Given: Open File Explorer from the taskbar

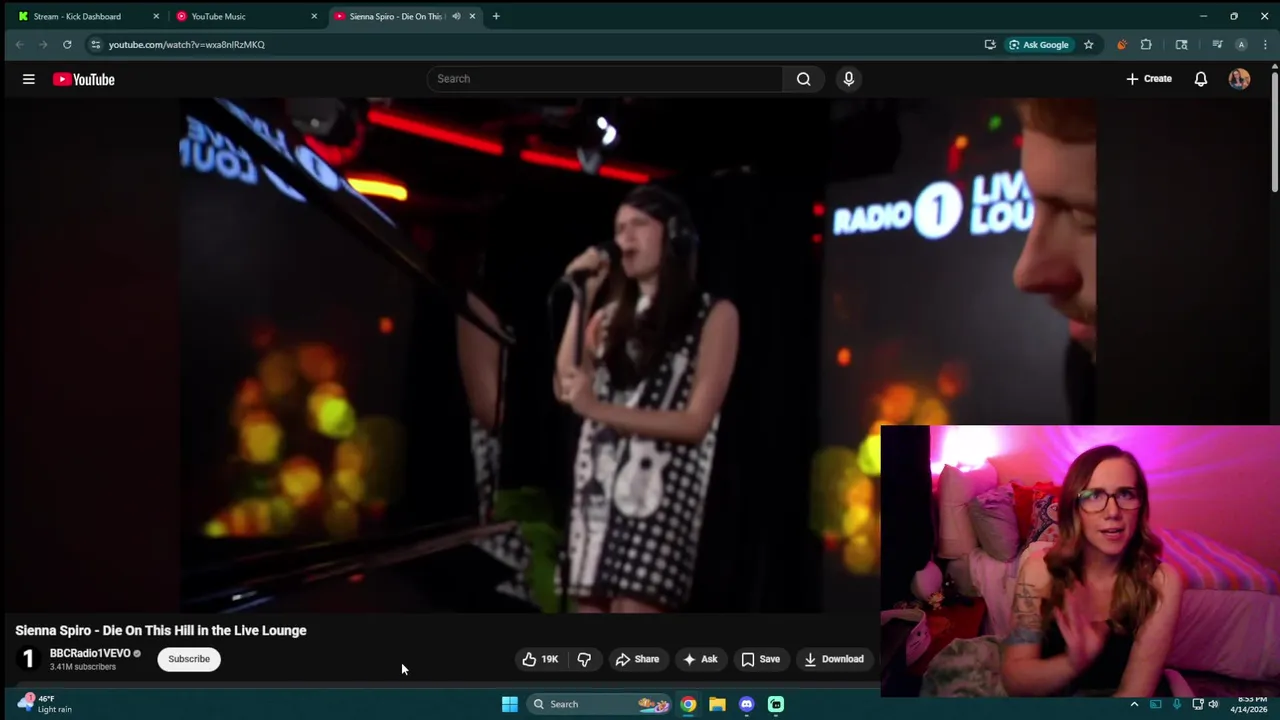Looking at the screenshot, I should pyautogui.click(x=717, y=704).
